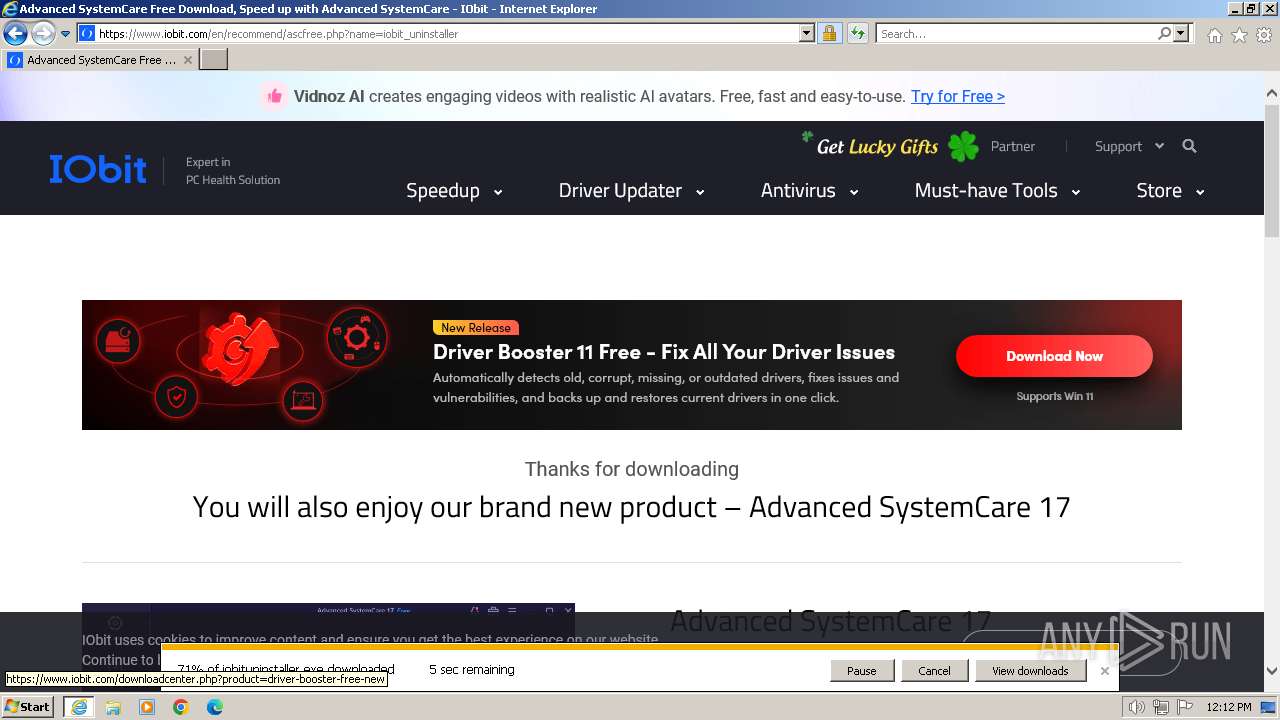1280x720 pixels.
Task: Click the red Download Now button
Action: point(1054,356)
